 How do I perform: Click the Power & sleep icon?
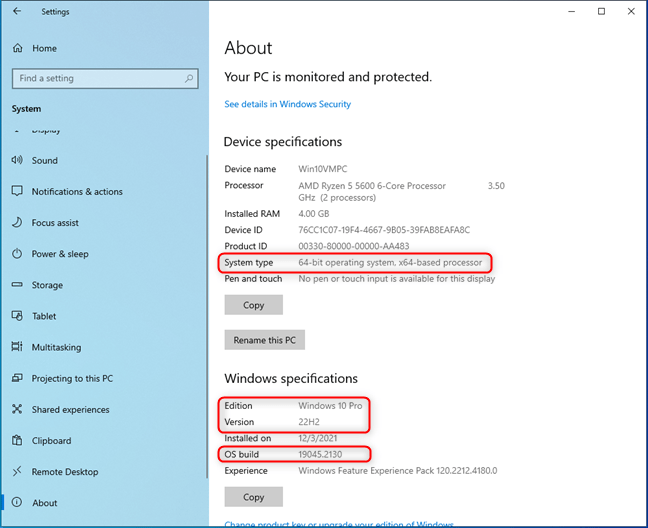(17, 253)
